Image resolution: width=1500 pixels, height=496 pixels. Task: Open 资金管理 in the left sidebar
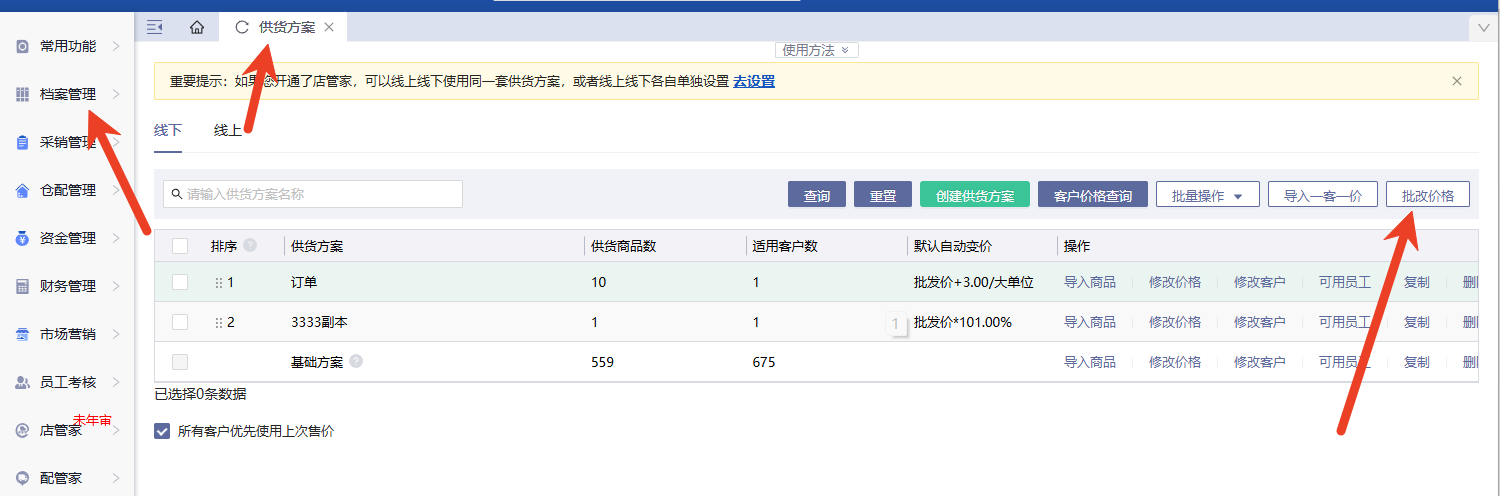pos(68,238)
